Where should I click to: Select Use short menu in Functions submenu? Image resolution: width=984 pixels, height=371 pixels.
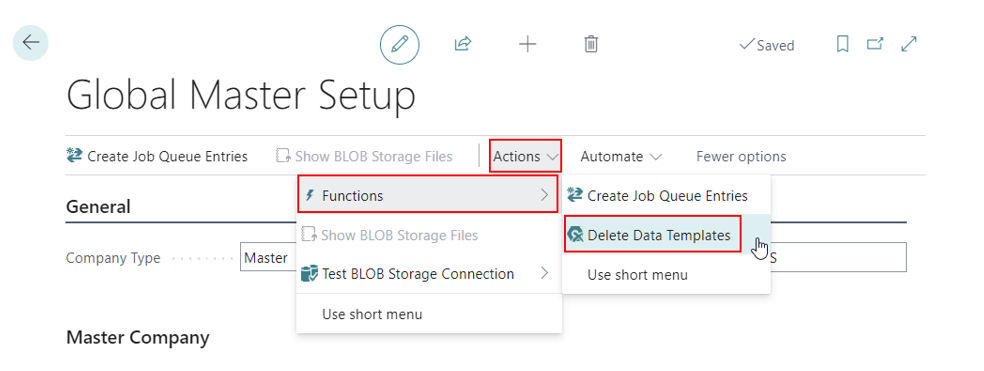(638, 275)
